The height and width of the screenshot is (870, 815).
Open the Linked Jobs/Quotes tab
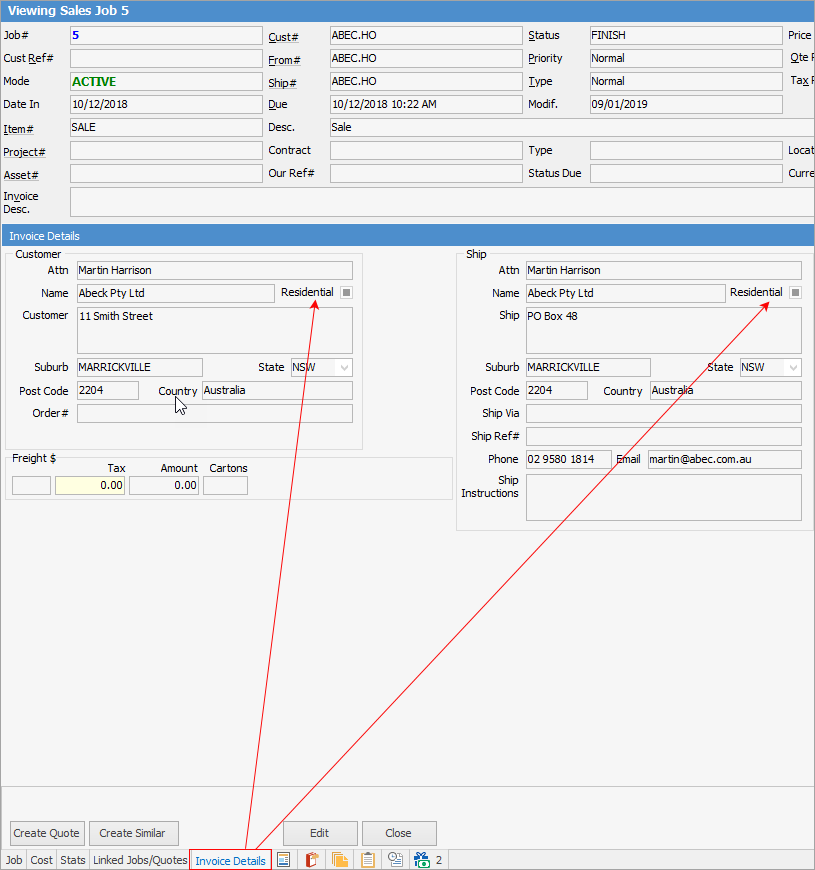coord(140,860)
